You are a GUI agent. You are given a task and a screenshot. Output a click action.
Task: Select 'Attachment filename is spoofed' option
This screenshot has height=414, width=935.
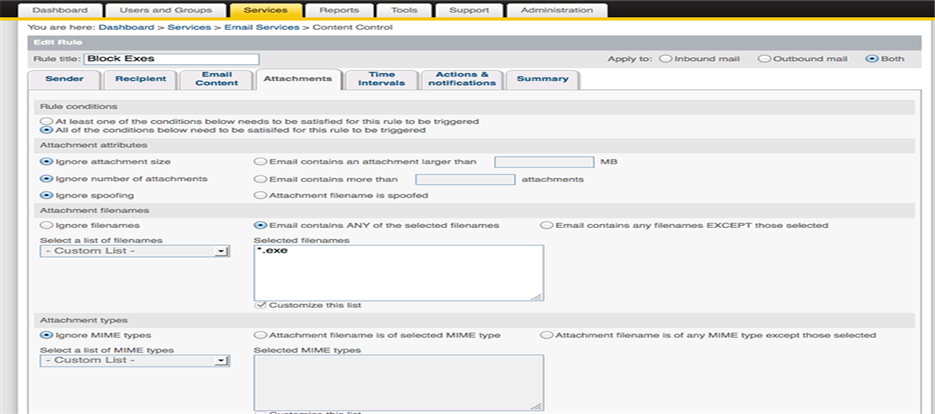click(x=261, y=195)
